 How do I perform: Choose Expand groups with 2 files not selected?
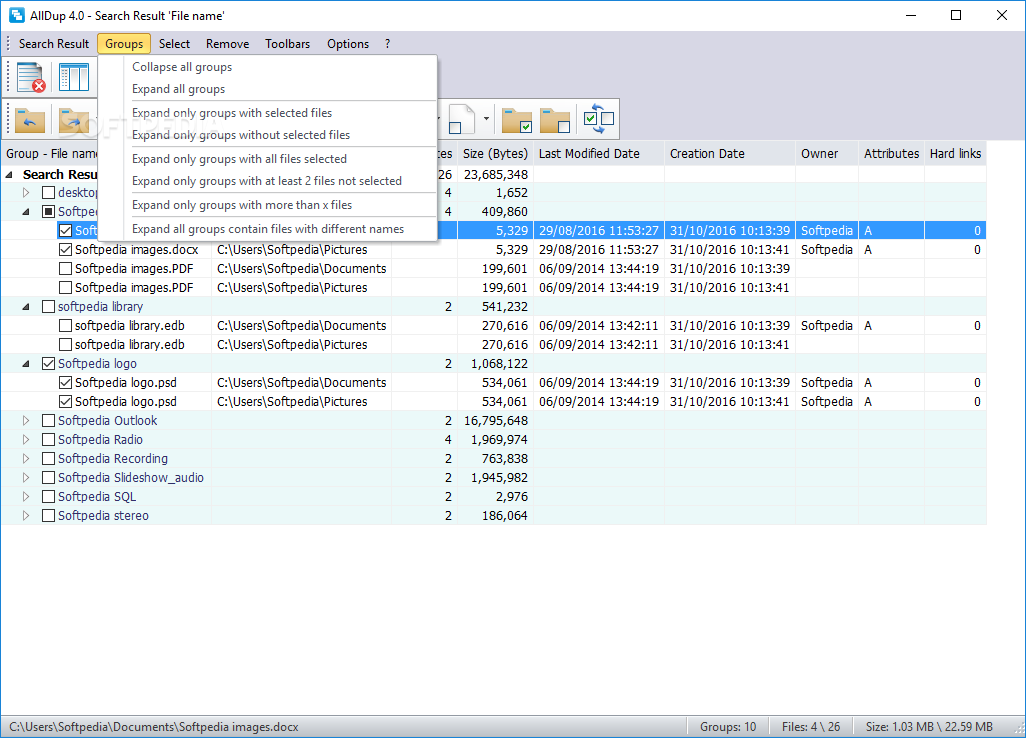pyautogui.click(x=268, y=181)
